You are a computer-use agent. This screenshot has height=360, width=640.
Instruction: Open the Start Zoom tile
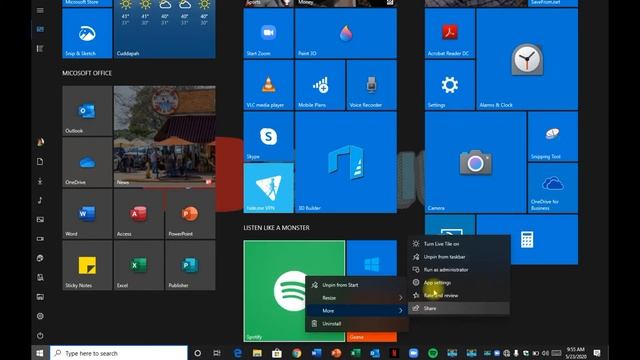[268, 33]
